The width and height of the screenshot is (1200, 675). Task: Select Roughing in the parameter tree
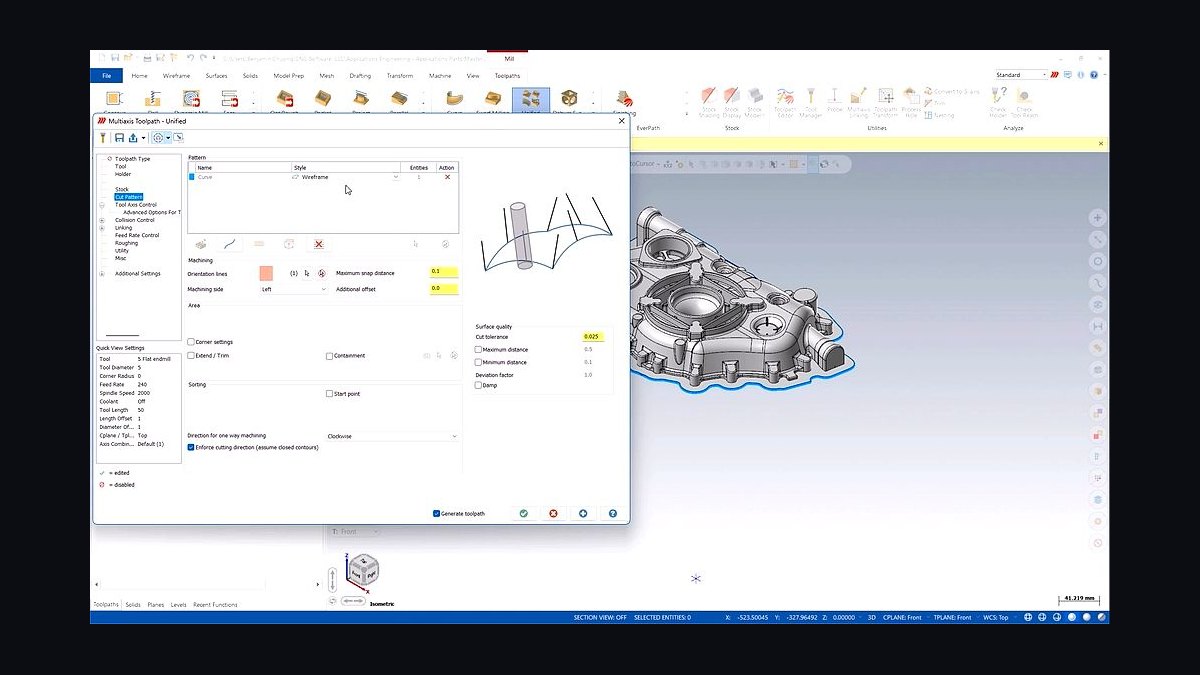[x=127, y=243]
